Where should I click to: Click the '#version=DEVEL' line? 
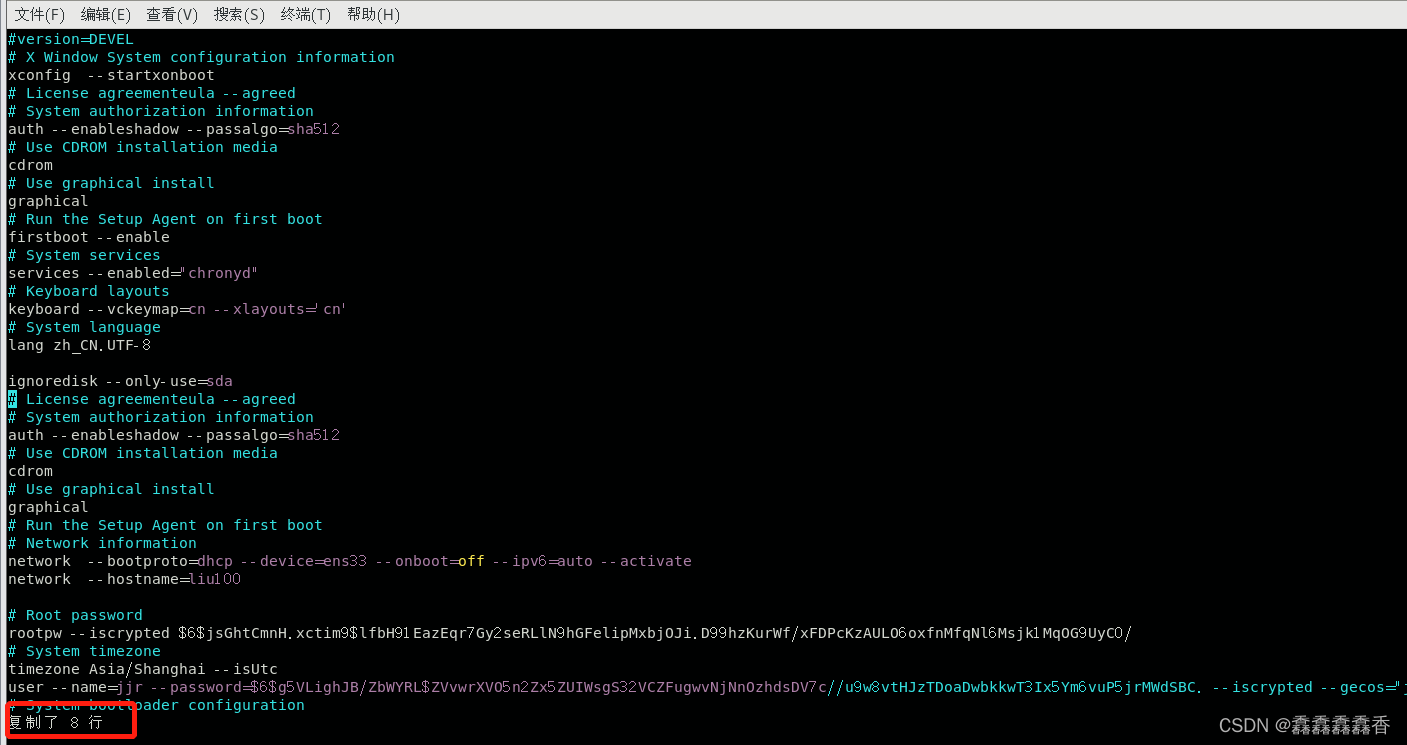click(70, 39)
